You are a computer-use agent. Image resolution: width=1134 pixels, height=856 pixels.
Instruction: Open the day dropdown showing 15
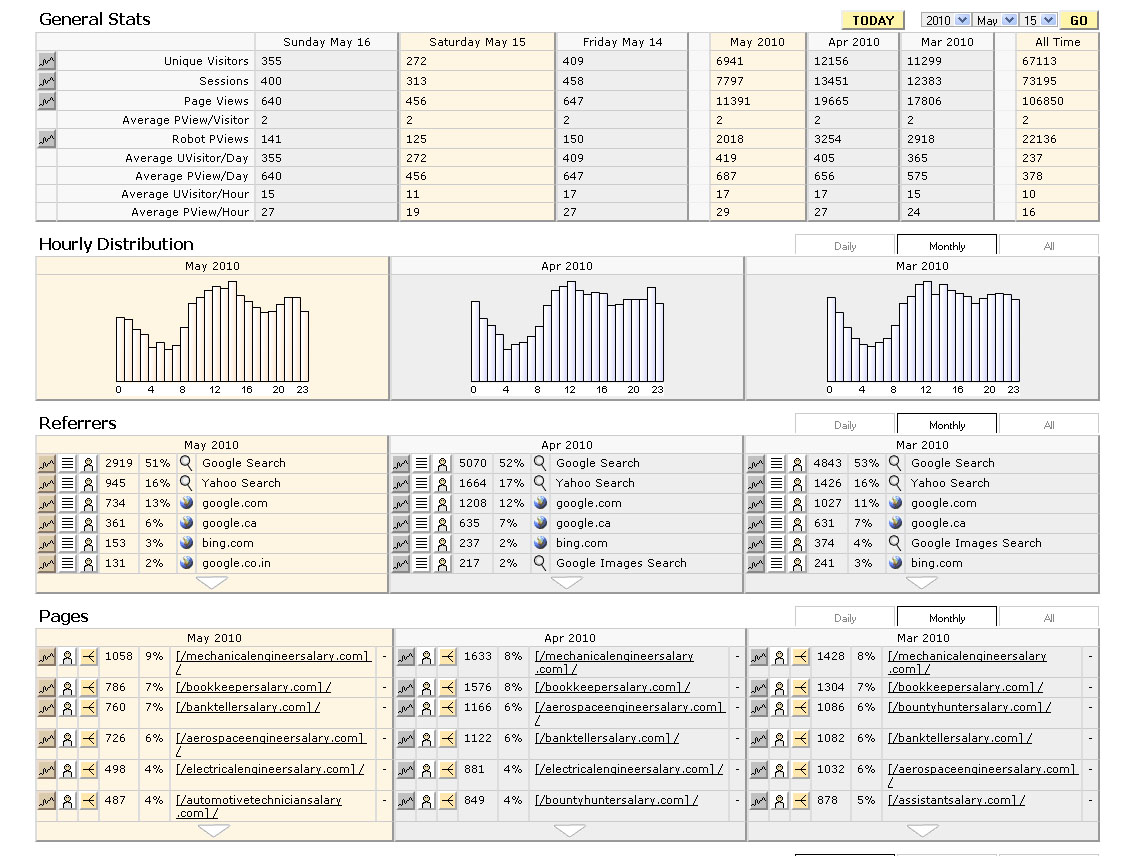(x=1039, y=20)
